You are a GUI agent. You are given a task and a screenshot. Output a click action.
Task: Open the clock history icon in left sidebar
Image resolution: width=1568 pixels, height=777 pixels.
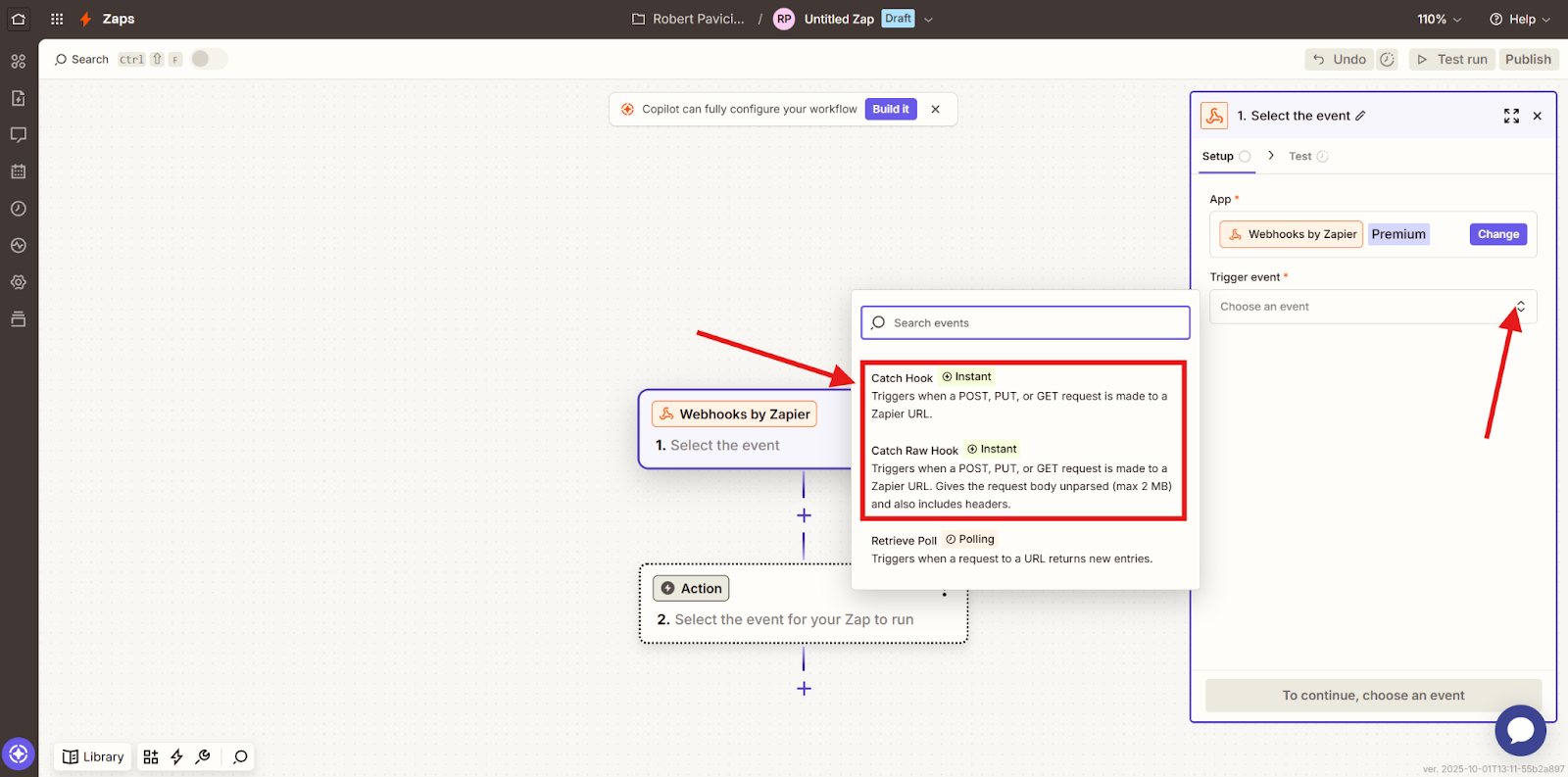(19, 209)
